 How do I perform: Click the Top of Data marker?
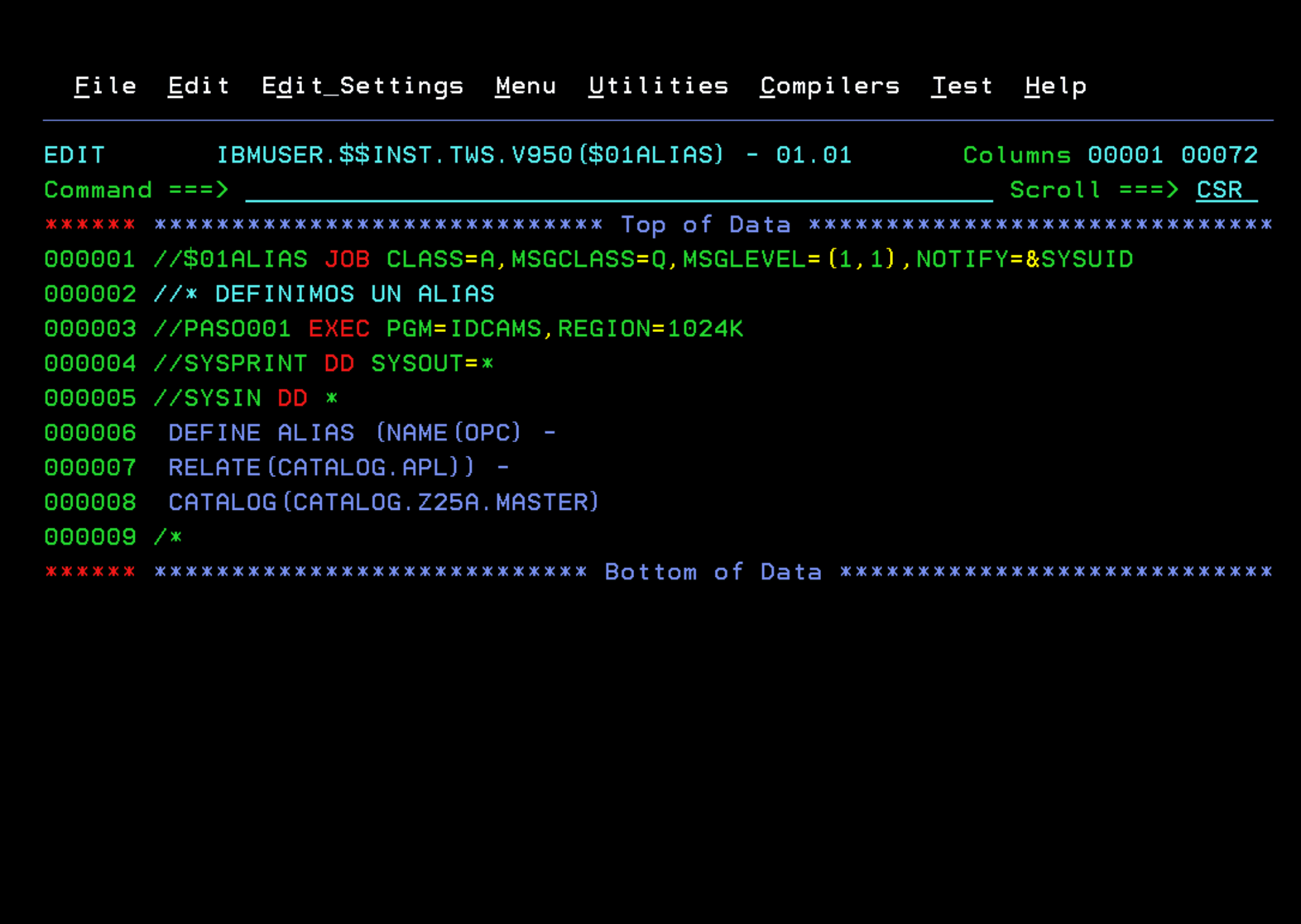click(x=705, y=224)
